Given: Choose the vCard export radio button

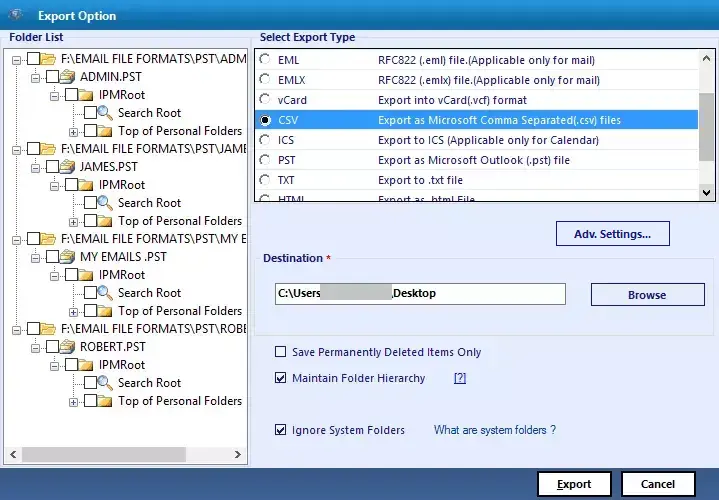Looking at the screenshot, I should pyautogui.click(x=265, y=99).
